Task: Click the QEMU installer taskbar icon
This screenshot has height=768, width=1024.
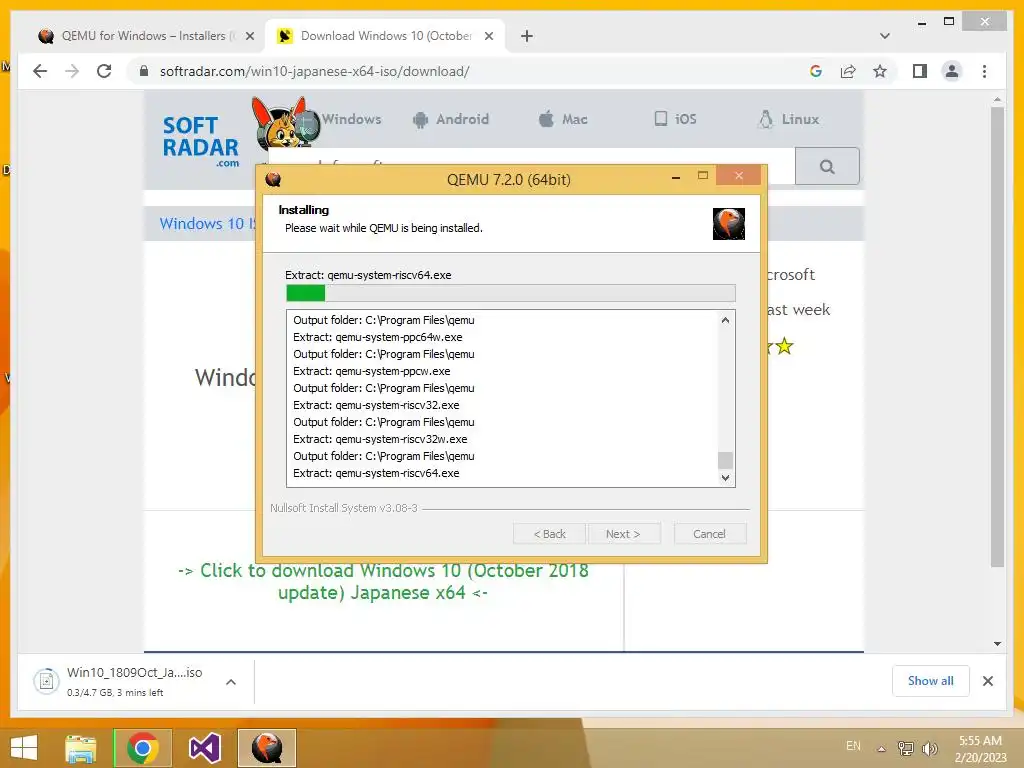Action: click(266, 748)
